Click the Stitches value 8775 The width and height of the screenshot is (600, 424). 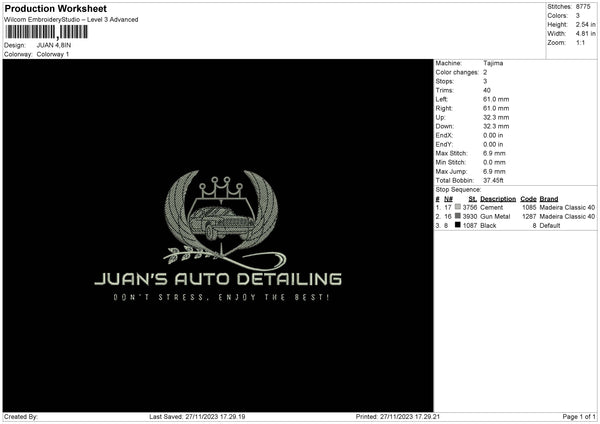tap(583, 7)
